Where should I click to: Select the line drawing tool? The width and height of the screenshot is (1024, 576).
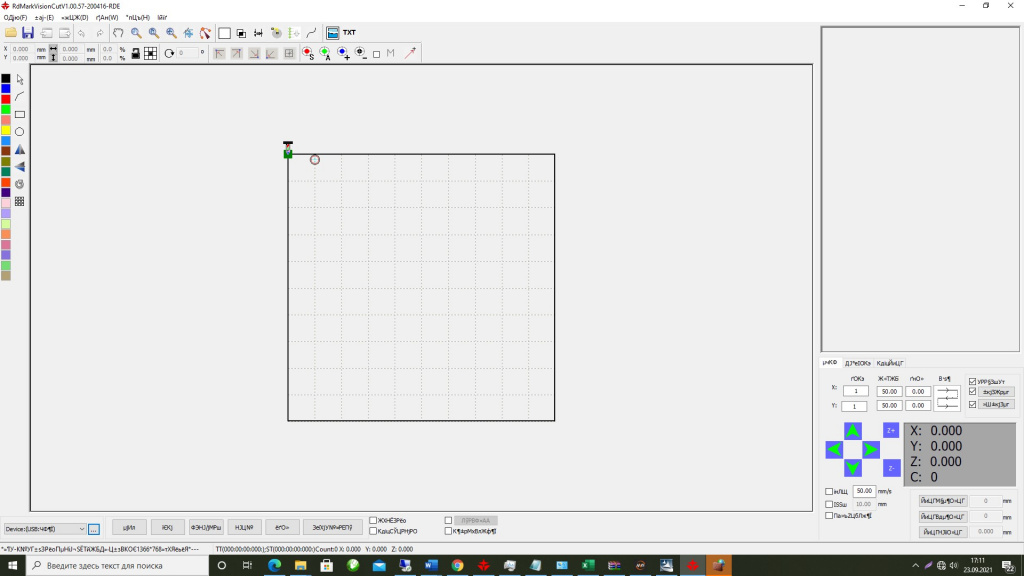pyautogui.click(x=20, y=97)
